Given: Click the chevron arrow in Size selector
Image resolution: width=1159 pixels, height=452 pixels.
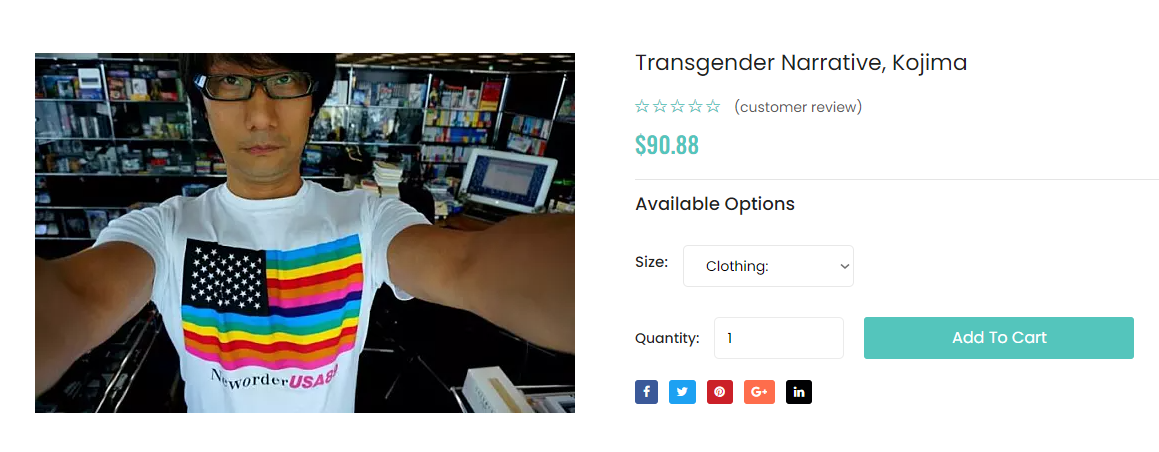Looking at the screenshot, I should (x=844, y=266).
